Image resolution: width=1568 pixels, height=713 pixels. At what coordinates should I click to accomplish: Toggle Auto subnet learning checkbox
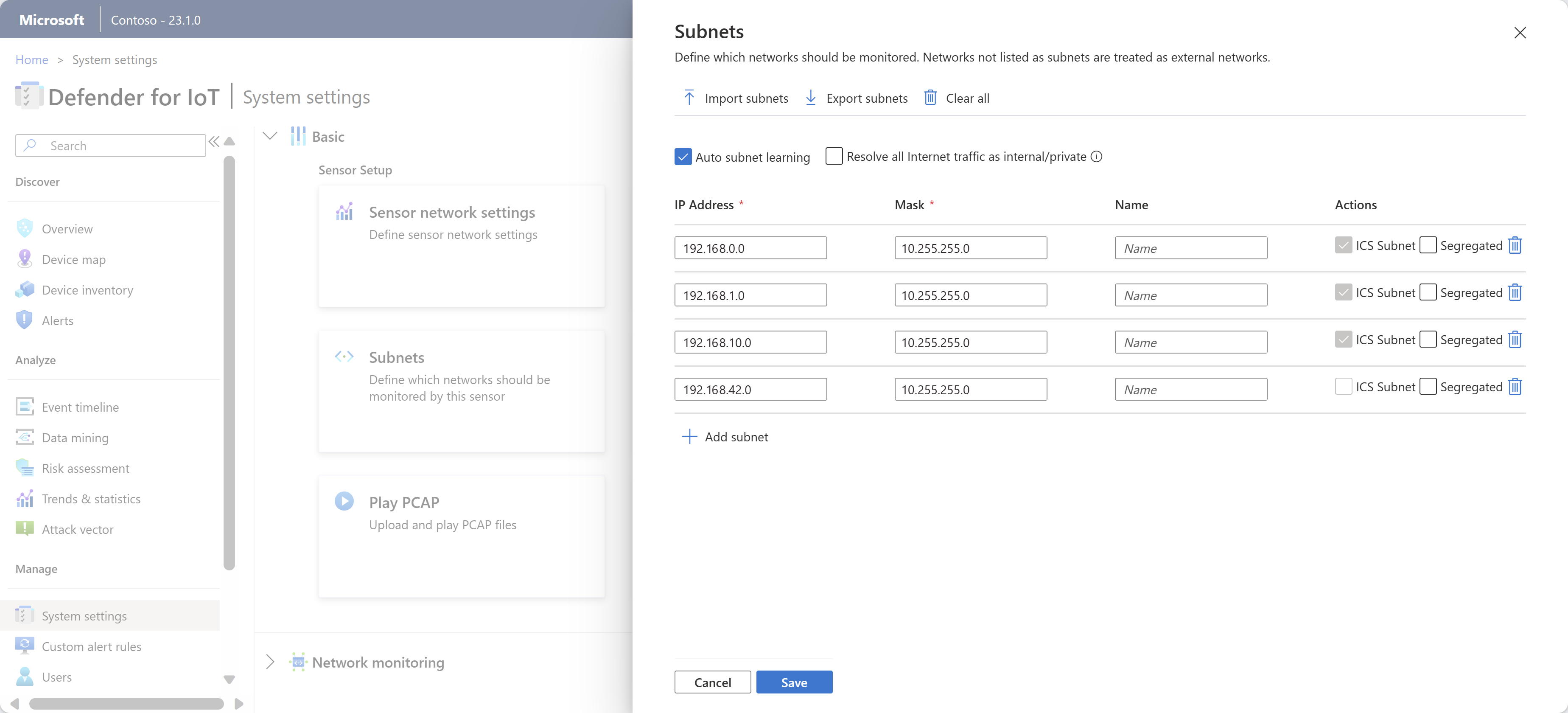click(x=682, y=156)
